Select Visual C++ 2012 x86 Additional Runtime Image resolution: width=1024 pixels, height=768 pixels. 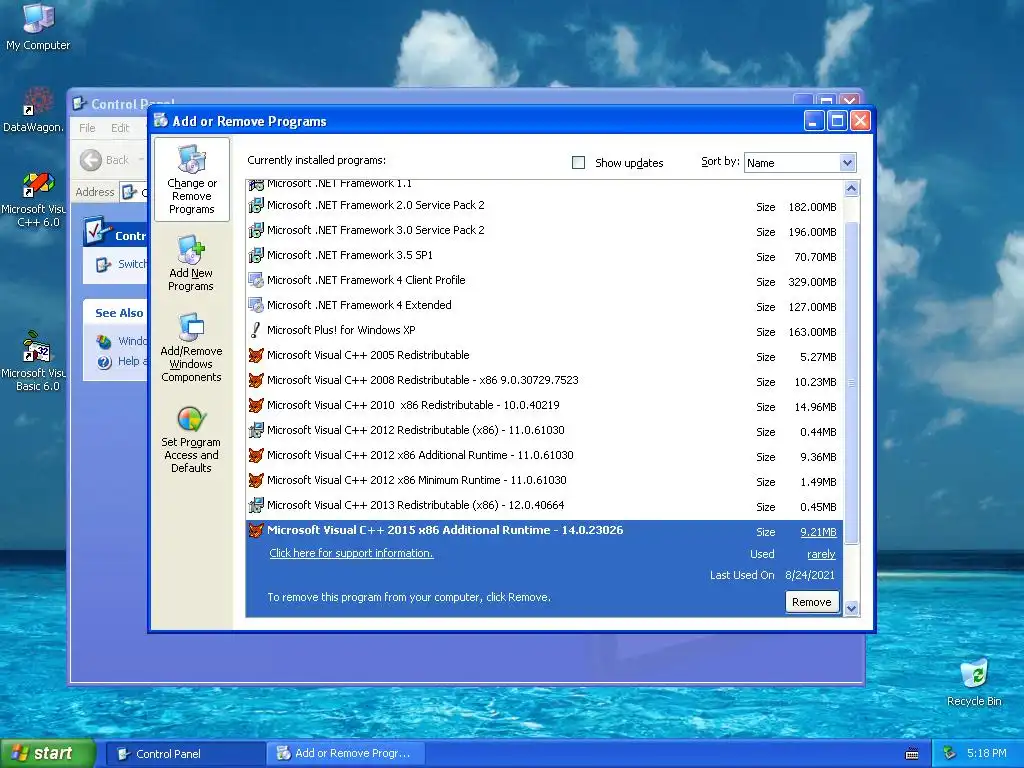(545, 455)
